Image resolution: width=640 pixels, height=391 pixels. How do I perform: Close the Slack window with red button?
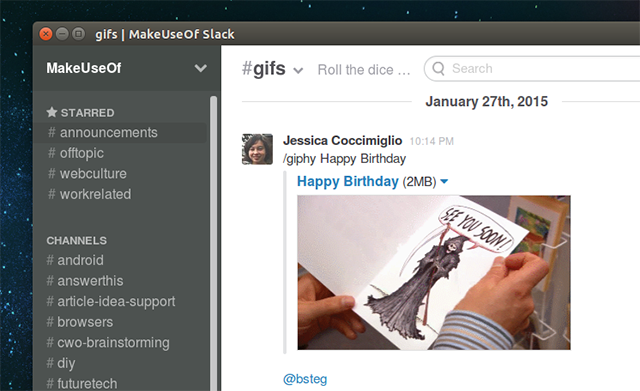46,34
